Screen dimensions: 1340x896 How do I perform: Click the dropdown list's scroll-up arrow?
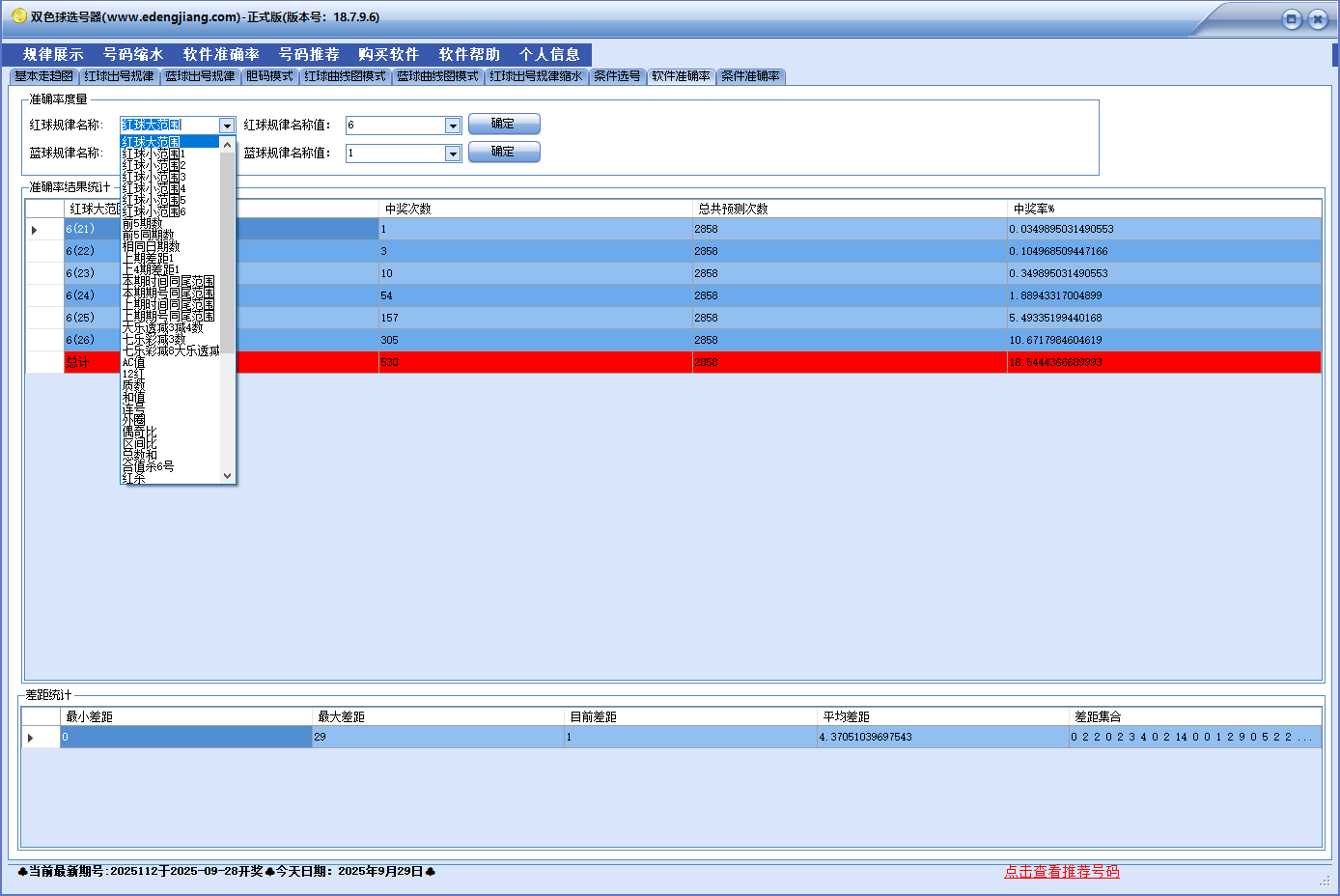click(228, 145)
